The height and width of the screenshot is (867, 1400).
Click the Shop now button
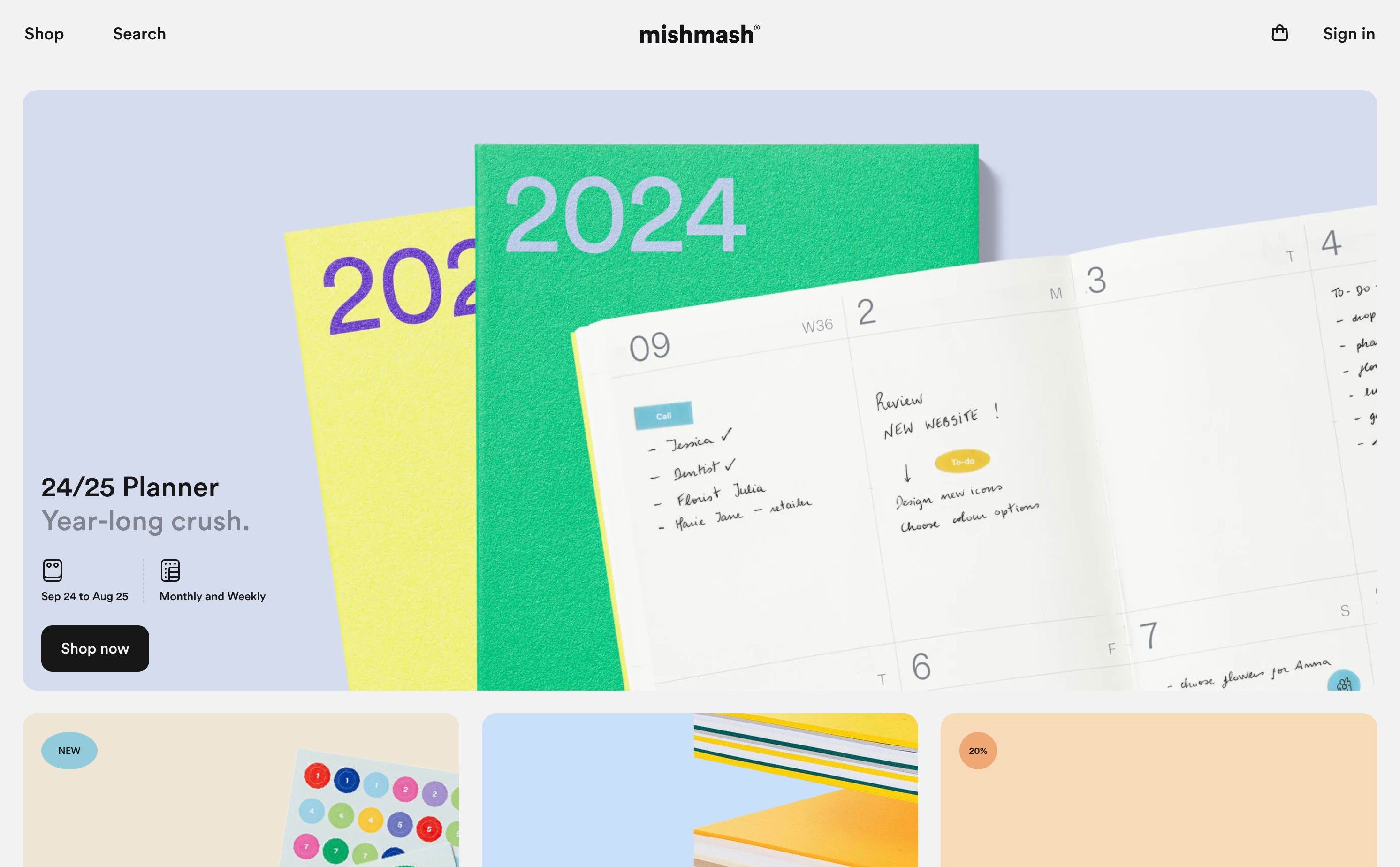(95, 648)
